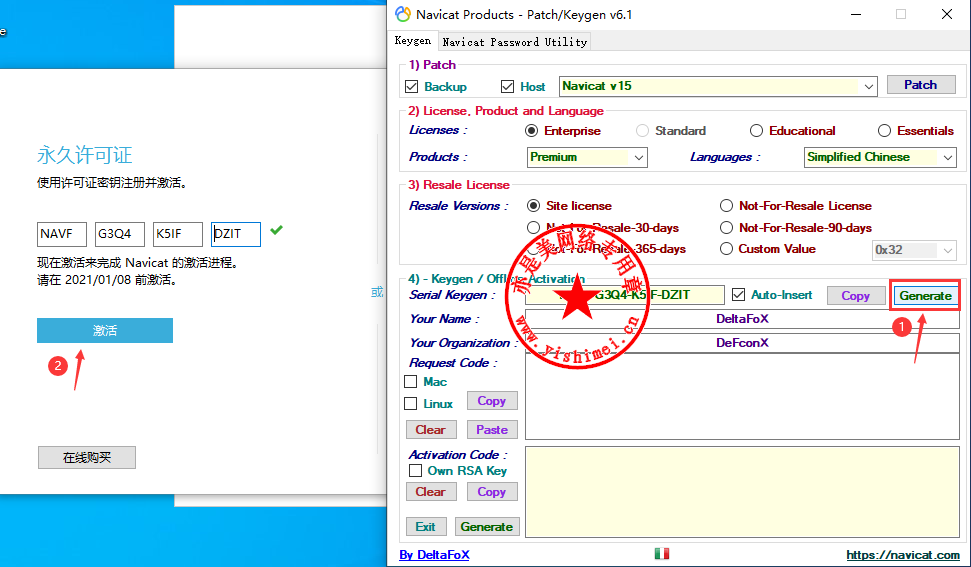Screen dimensions: 971x567
Task: Click the Patch button
Action: [921, 85]
